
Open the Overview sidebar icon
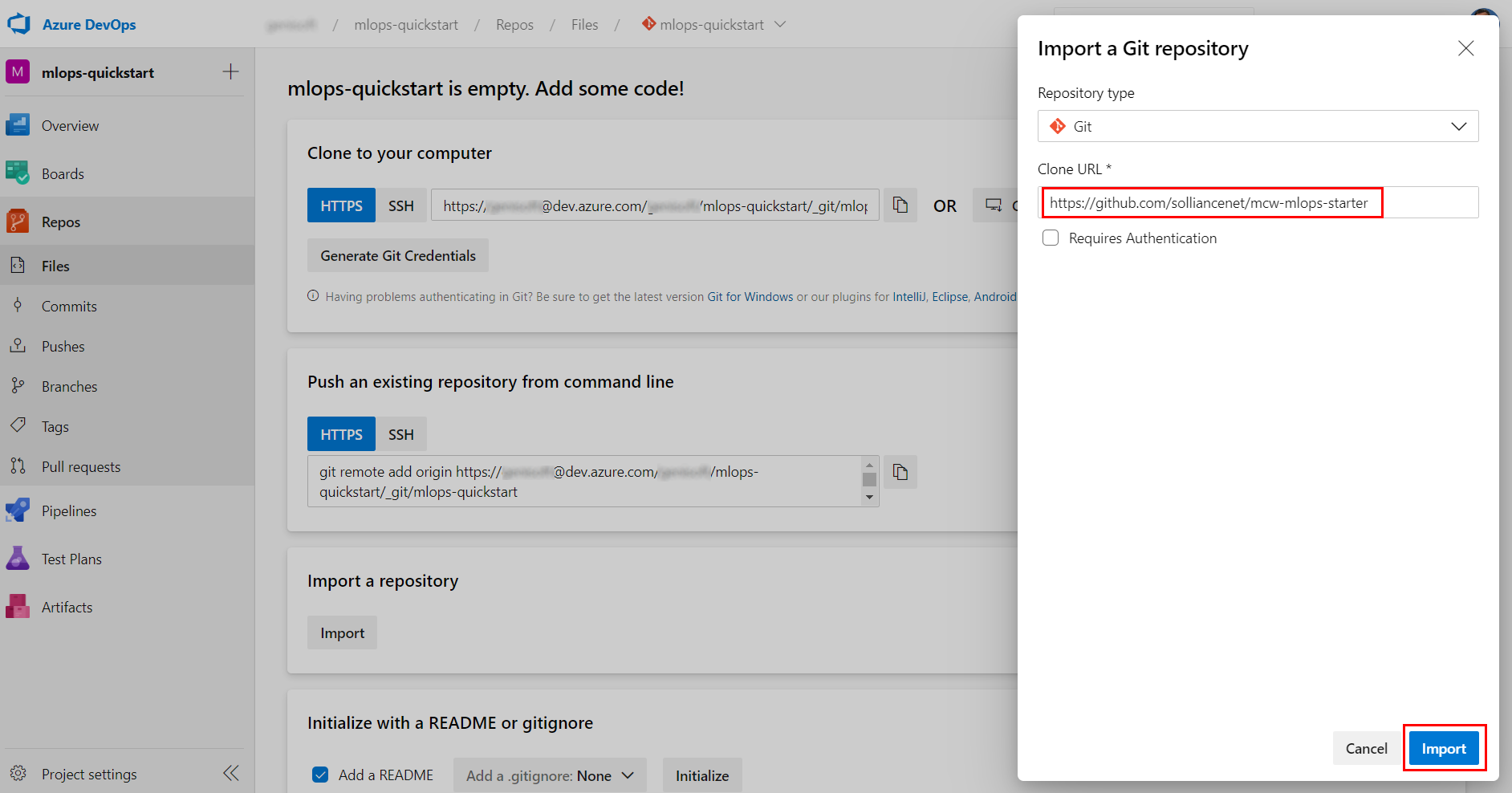18,125
